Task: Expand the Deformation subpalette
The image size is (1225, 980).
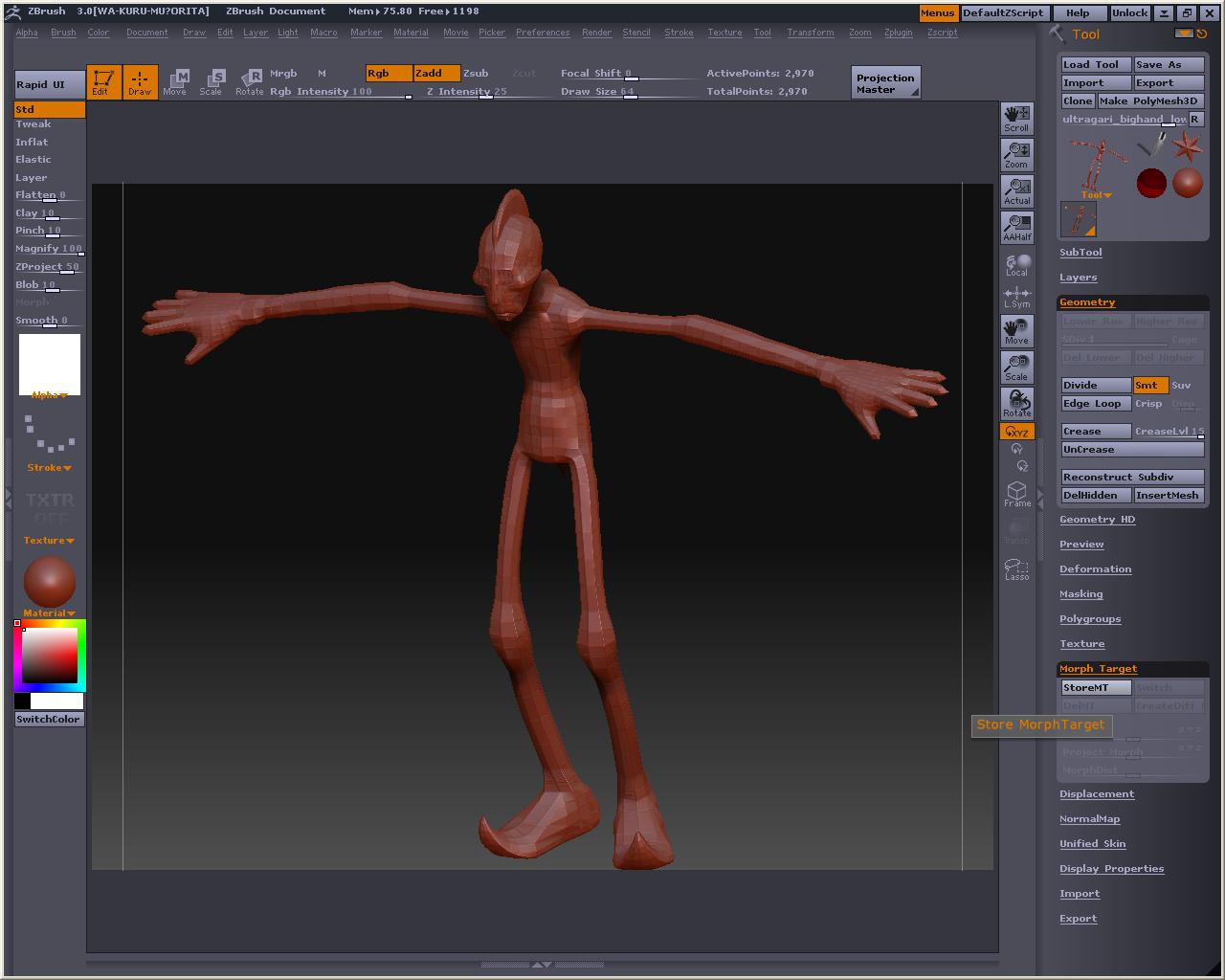Action: pyautogui.click(x=1095, y=568)
